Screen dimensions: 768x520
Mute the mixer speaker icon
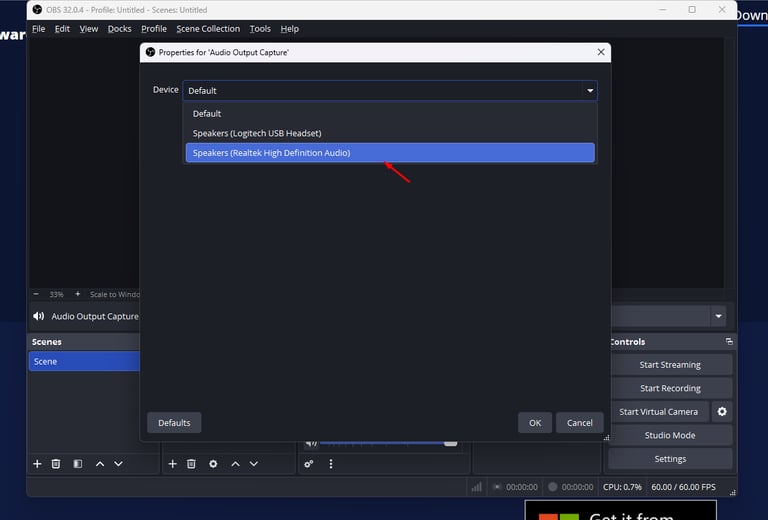(311, 444)
